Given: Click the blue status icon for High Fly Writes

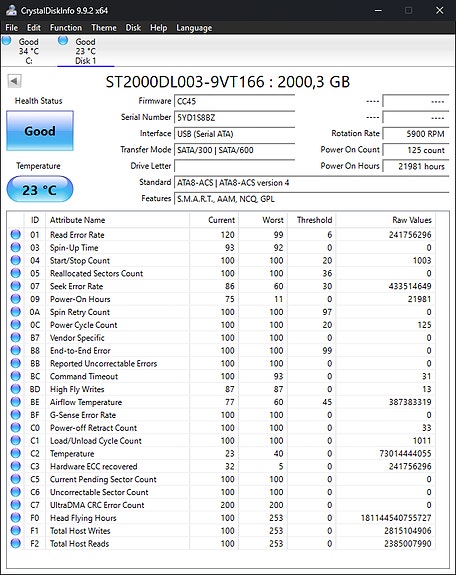Looking at the screenshot, I should (16, 389).
